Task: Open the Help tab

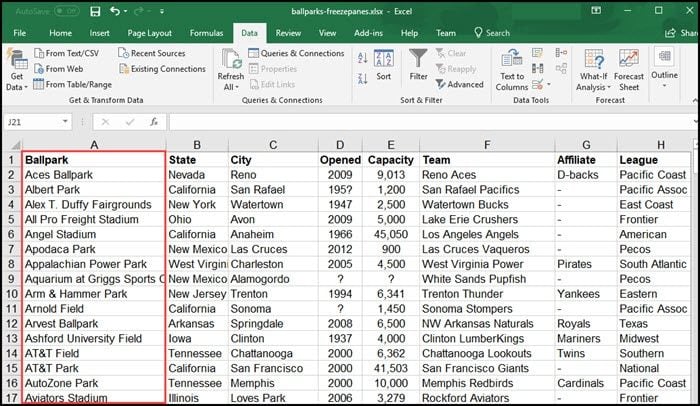Action: click(x=409, y=33)
